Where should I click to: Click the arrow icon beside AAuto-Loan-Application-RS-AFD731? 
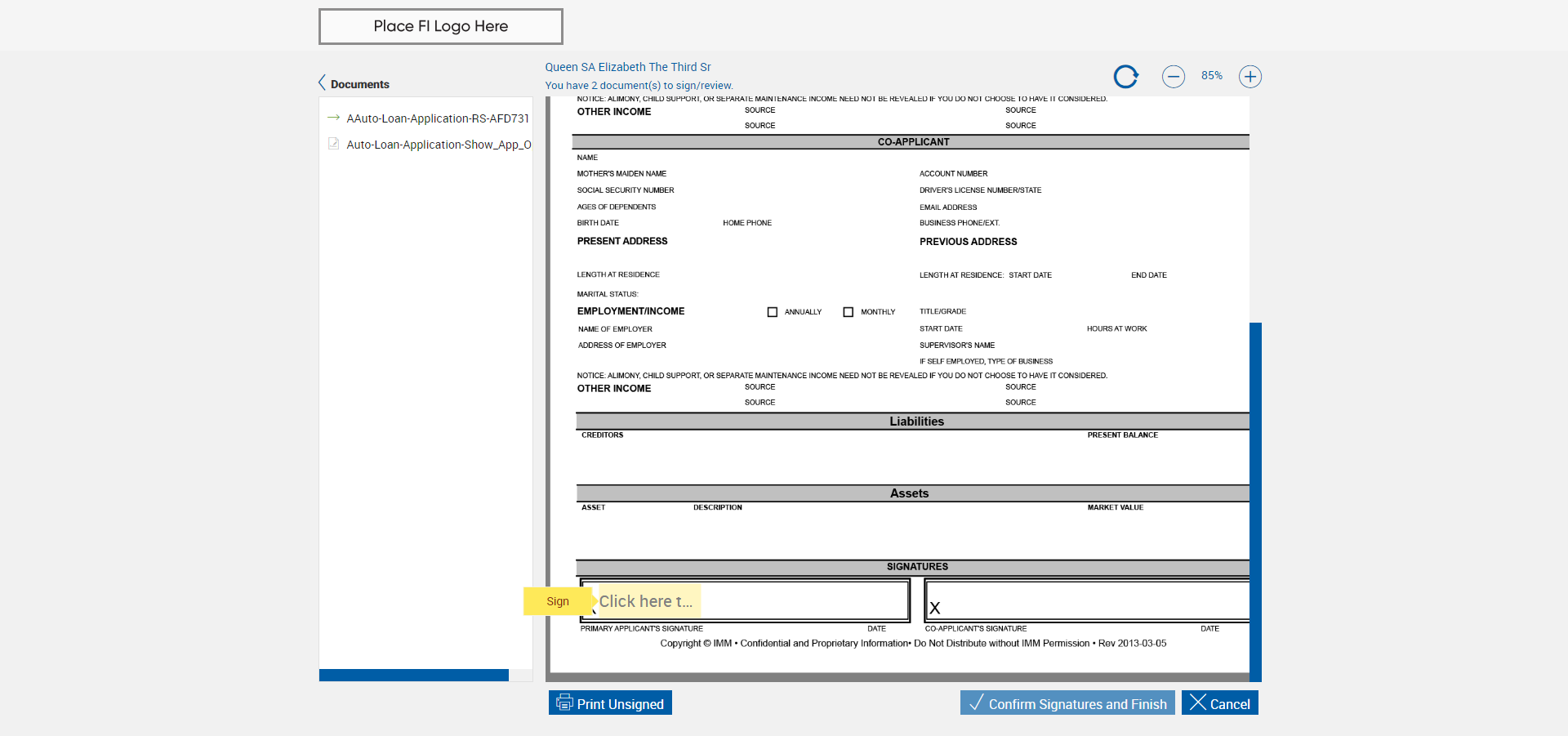[333, 118]
